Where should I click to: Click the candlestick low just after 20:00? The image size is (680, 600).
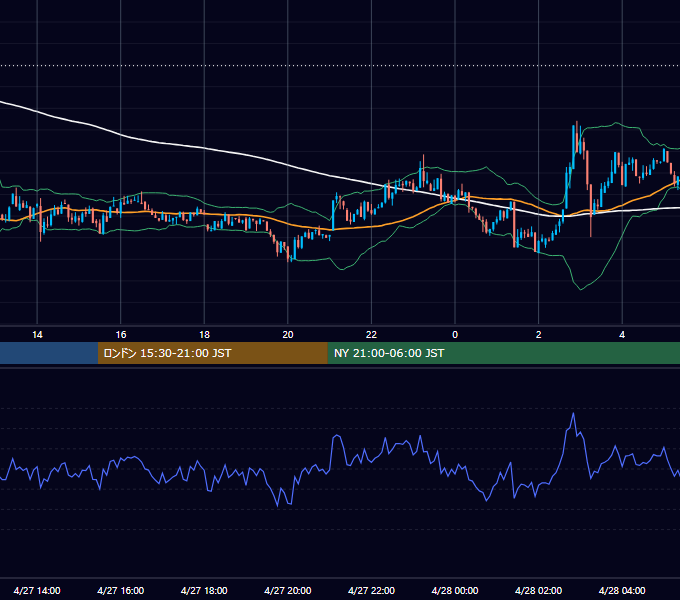291,257
